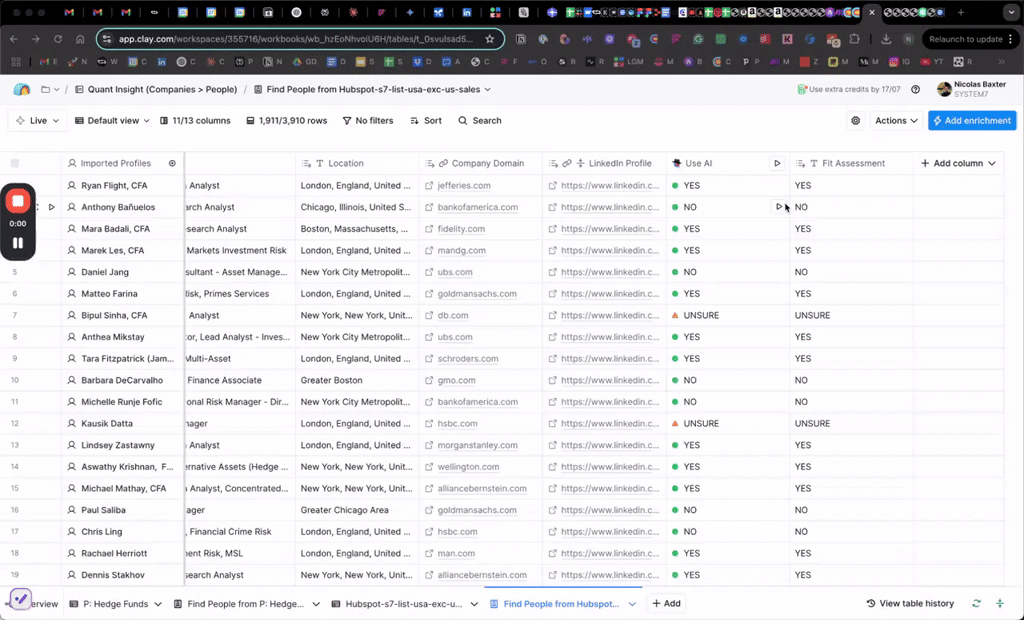This screenshot has height=620, width=1024.
Task: Click the browser back arrow
Action: pos(14,39)
